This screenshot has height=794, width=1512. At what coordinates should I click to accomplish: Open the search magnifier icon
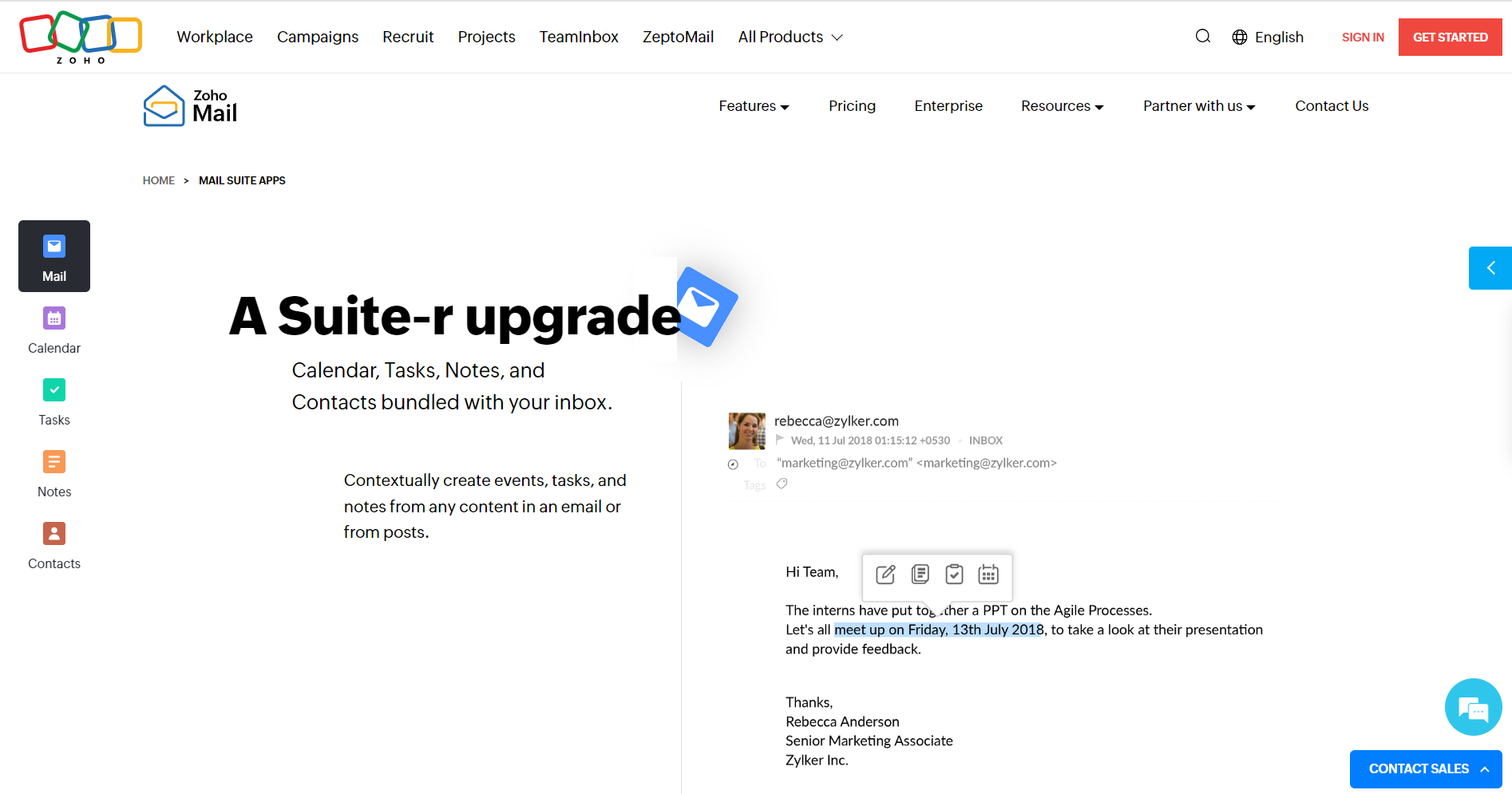coord(1203,37)
